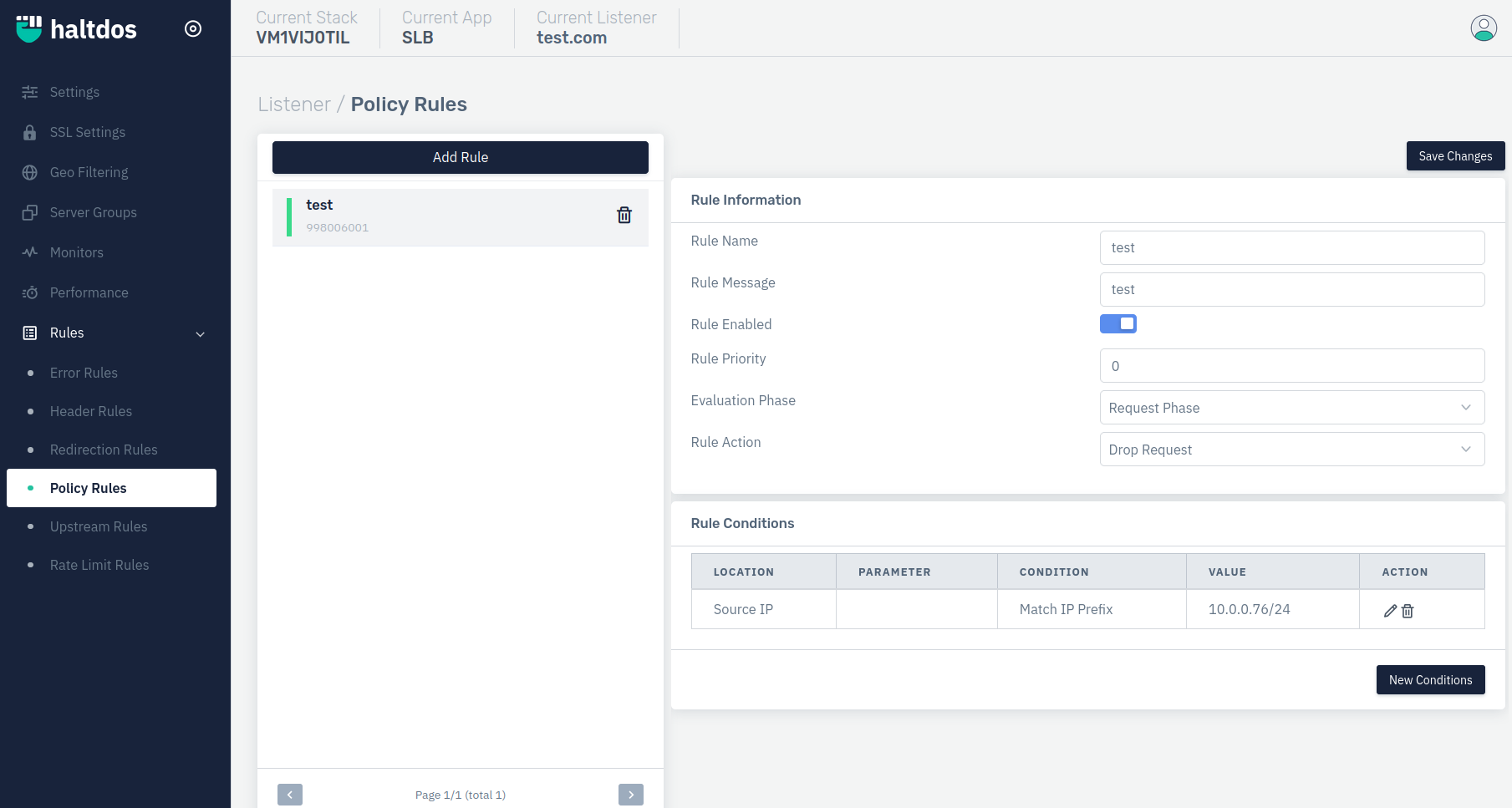Open the Rule Action dropdown
Image resolution: width=1512 pixels, height=808 pixels.
(1292, 450)
